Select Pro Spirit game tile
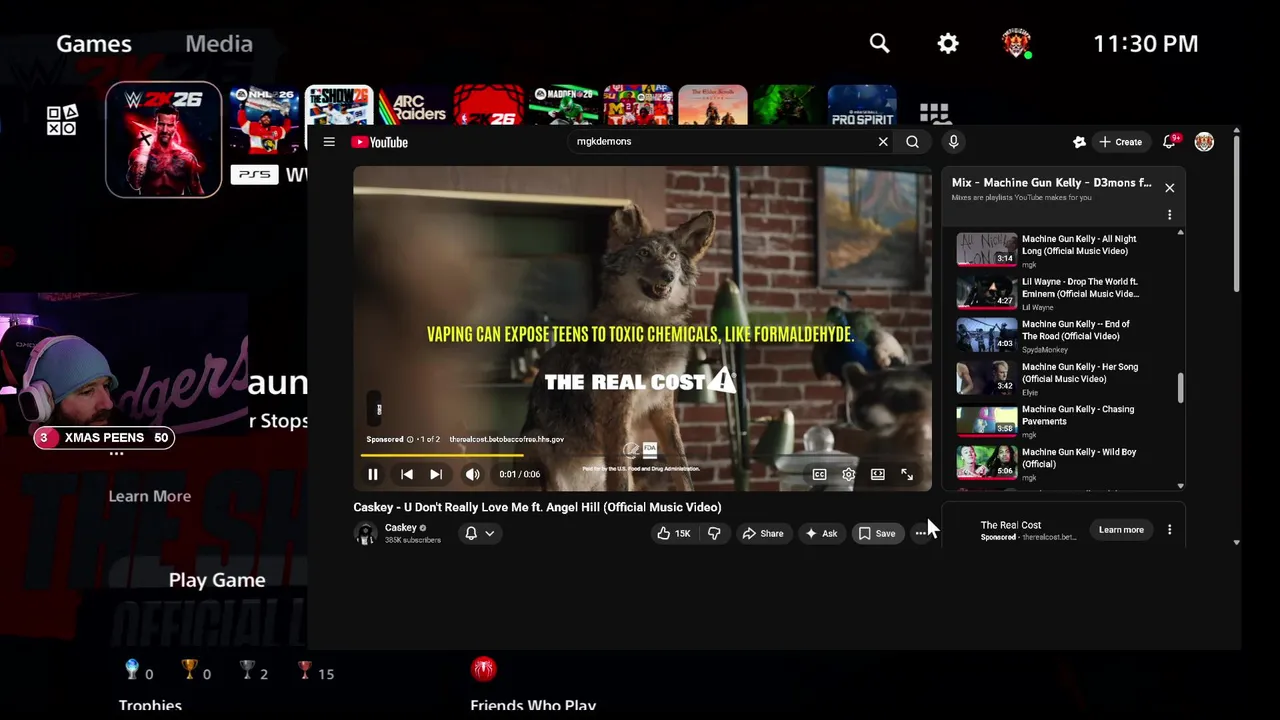Image resolution: width=1280 pixels, height=720 pixels. (862, 106)
